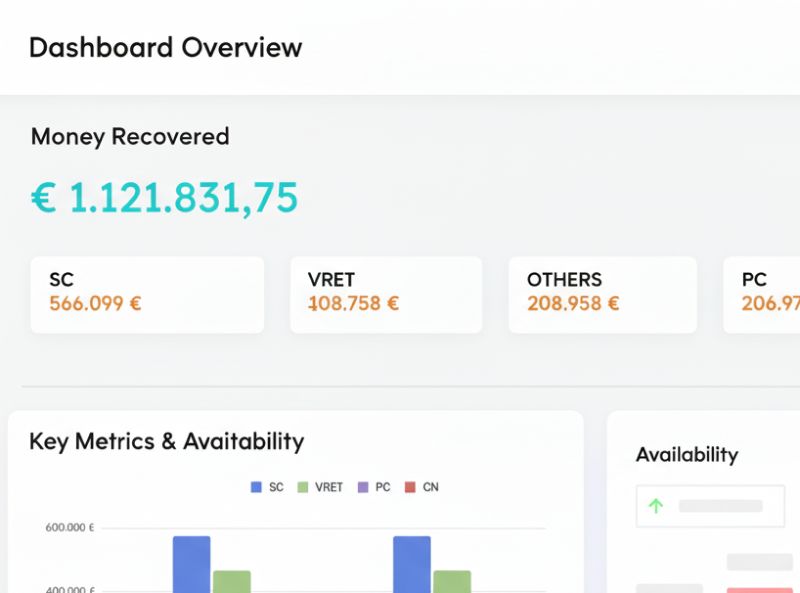Toggle the SC series in chart legend
Screen dimensions: 800x593
point(267,487)
